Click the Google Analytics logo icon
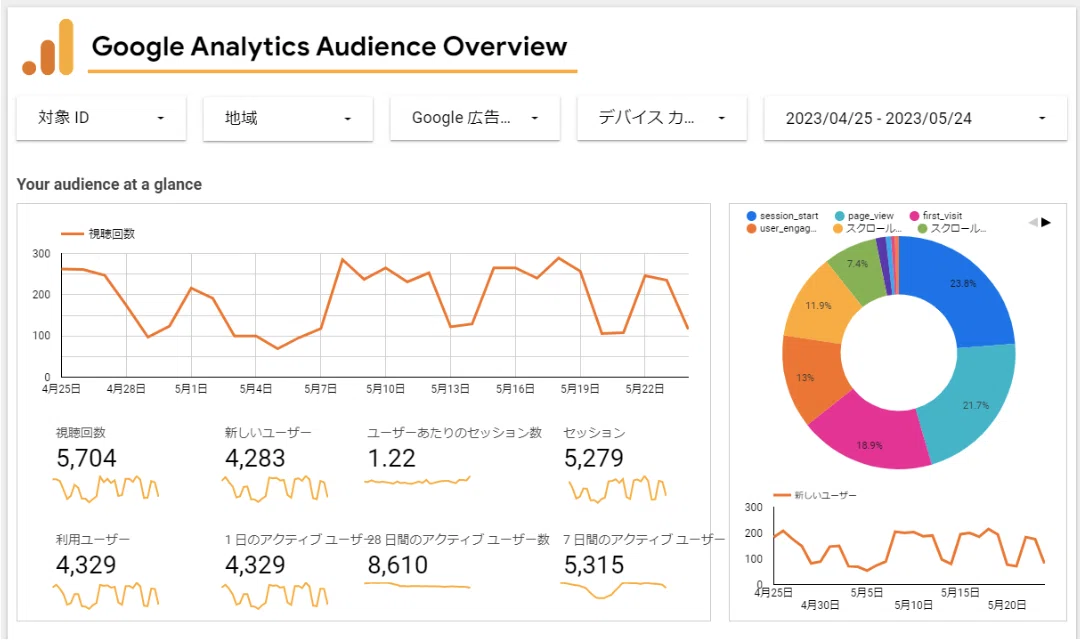The image size is (1080, 640). [x=48, y=47]
